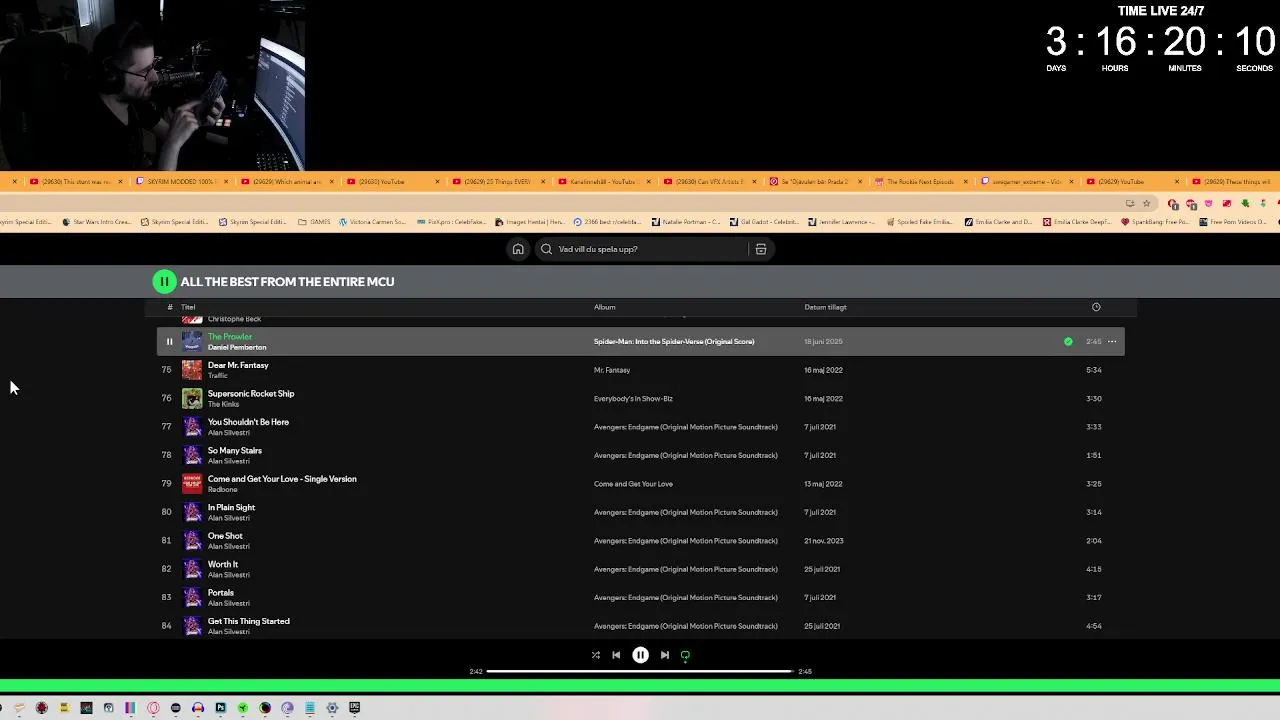This screenshot has height=720, width=1280.
Task: Skip to previous track
Action: pyautogui.click(x=616, y=655)
